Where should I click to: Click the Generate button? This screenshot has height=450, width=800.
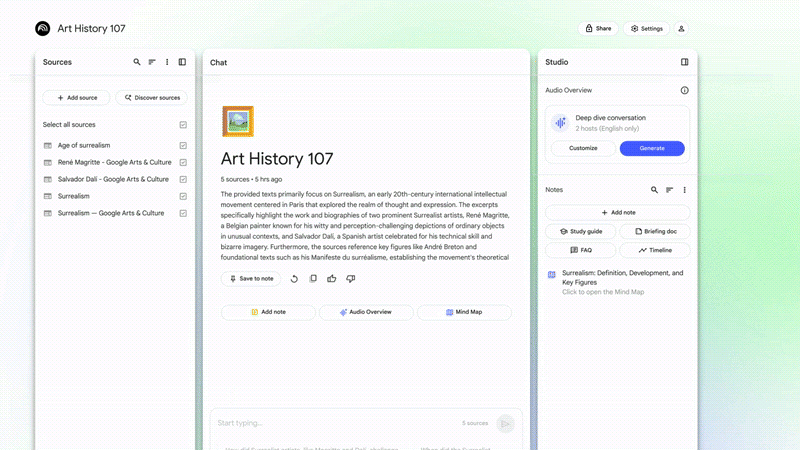tap(652, 148)
